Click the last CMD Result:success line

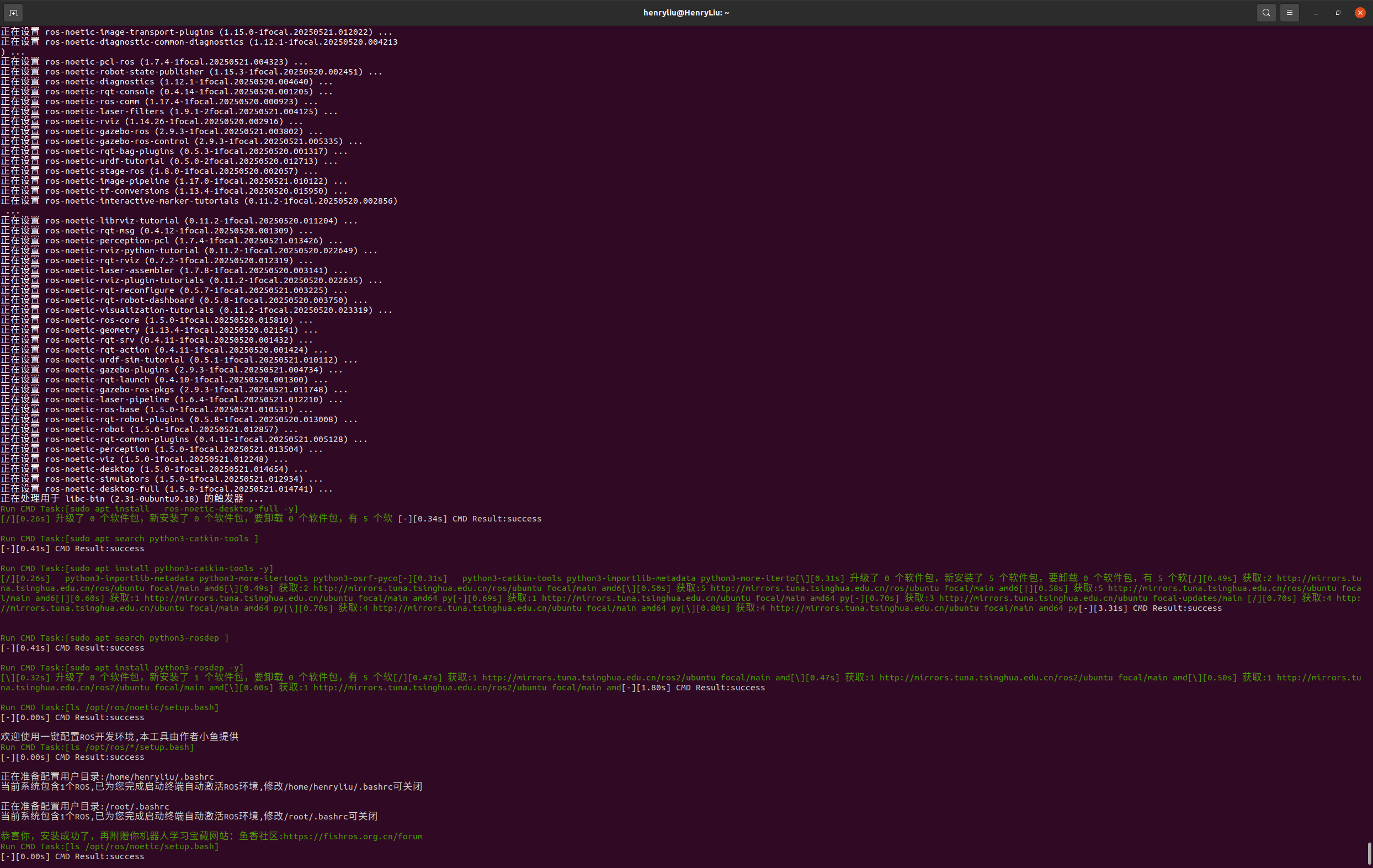click(72, 856)
